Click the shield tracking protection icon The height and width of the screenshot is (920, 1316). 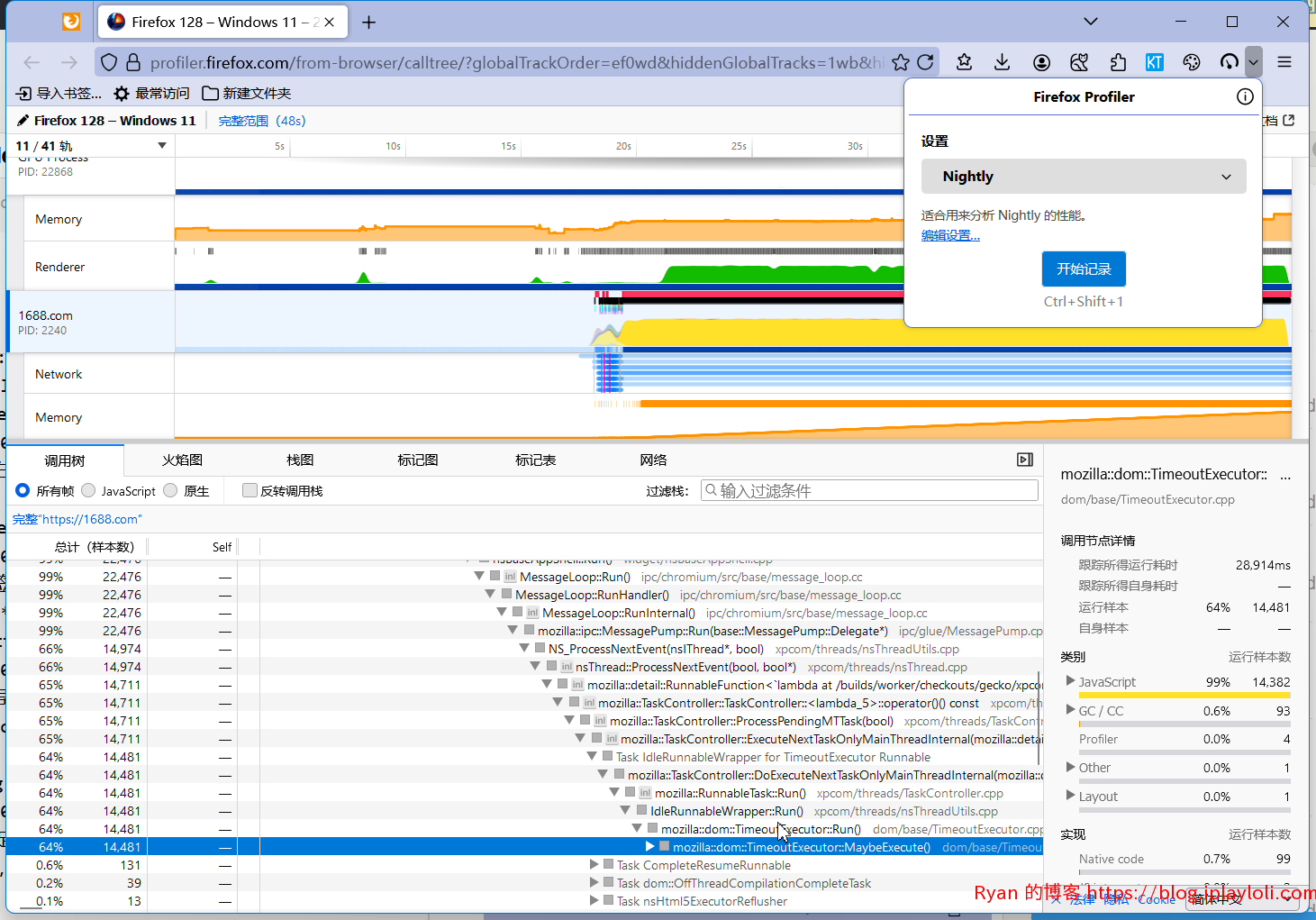point(109,62)
